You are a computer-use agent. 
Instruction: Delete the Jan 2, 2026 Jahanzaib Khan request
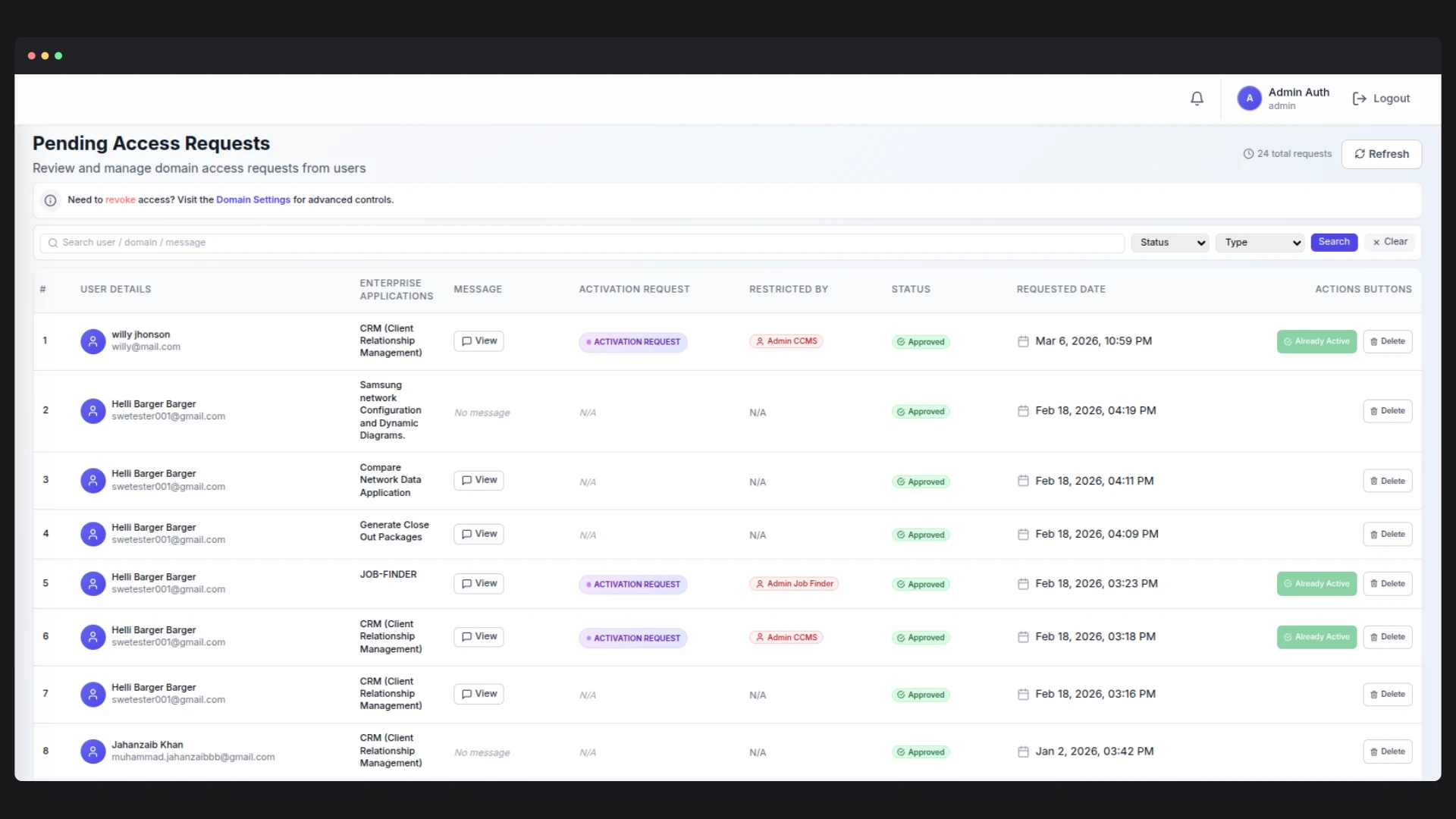[x=1387, y=752]
